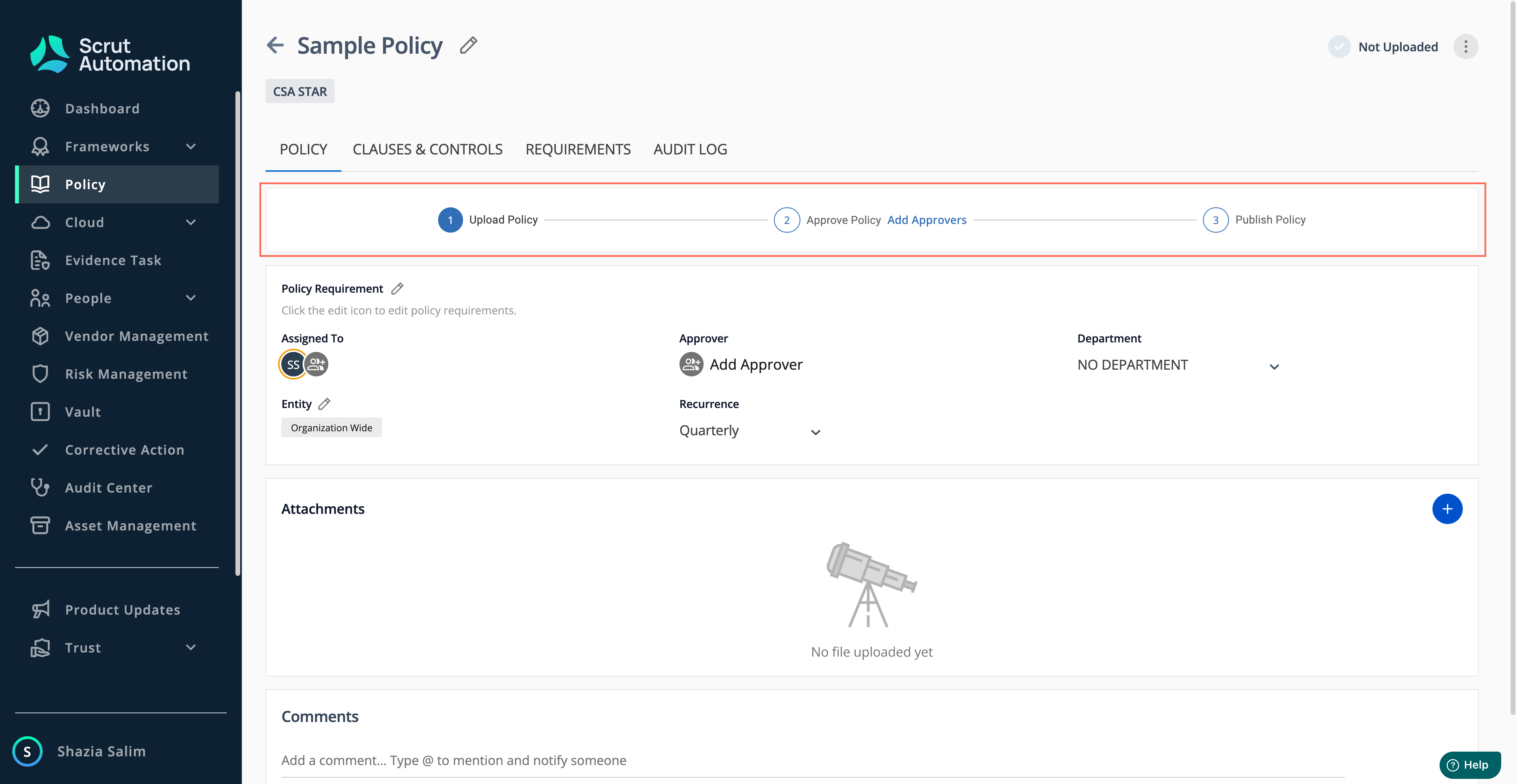Viewport: 1517px width, 784px height.
Task: Click the No file uploaded yet text
Action: 871,652
